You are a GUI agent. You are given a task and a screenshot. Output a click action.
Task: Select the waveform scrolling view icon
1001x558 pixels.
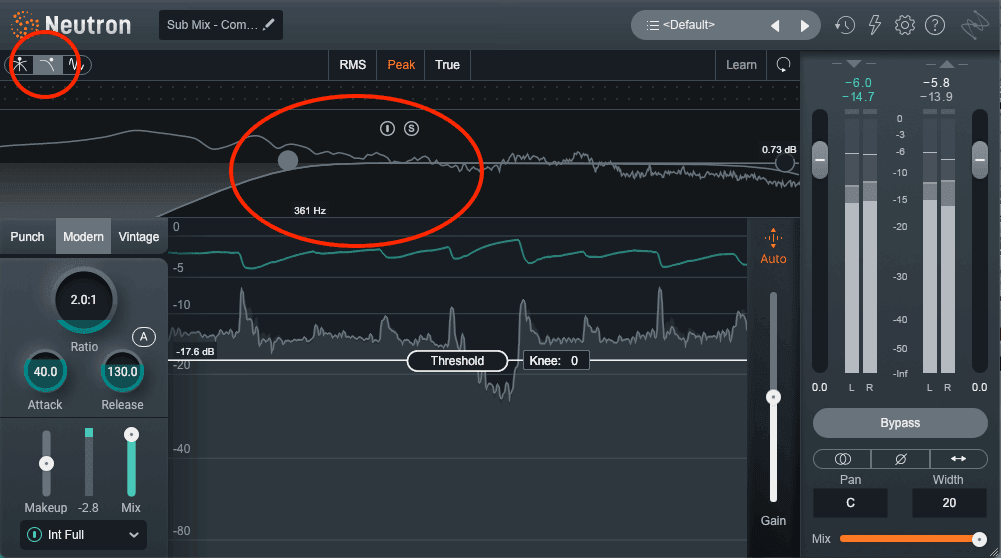point(76,64)
